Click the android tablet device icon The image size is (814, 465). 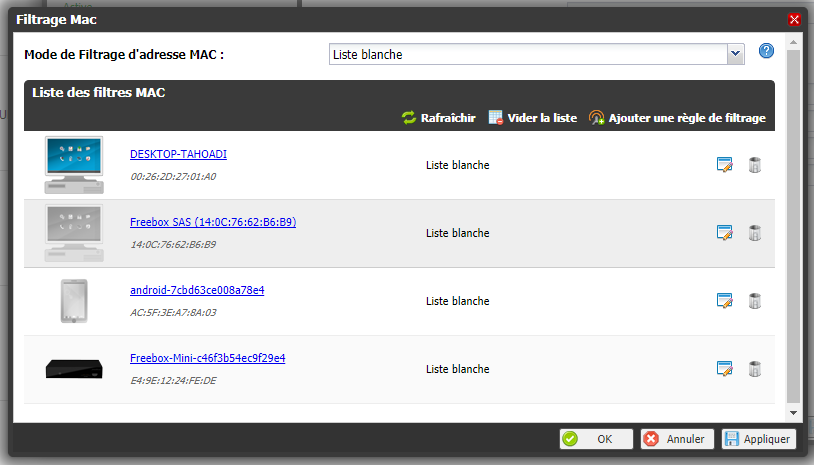tap(74, 301)
